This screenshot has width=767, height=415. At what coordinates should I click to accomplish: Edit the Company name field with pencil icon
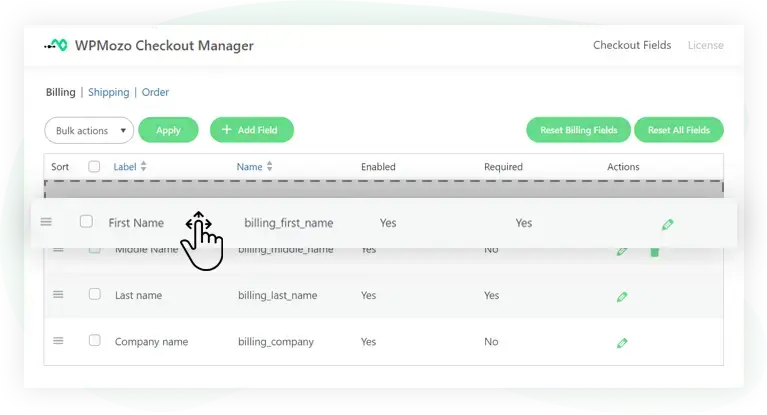click(622, 343)
